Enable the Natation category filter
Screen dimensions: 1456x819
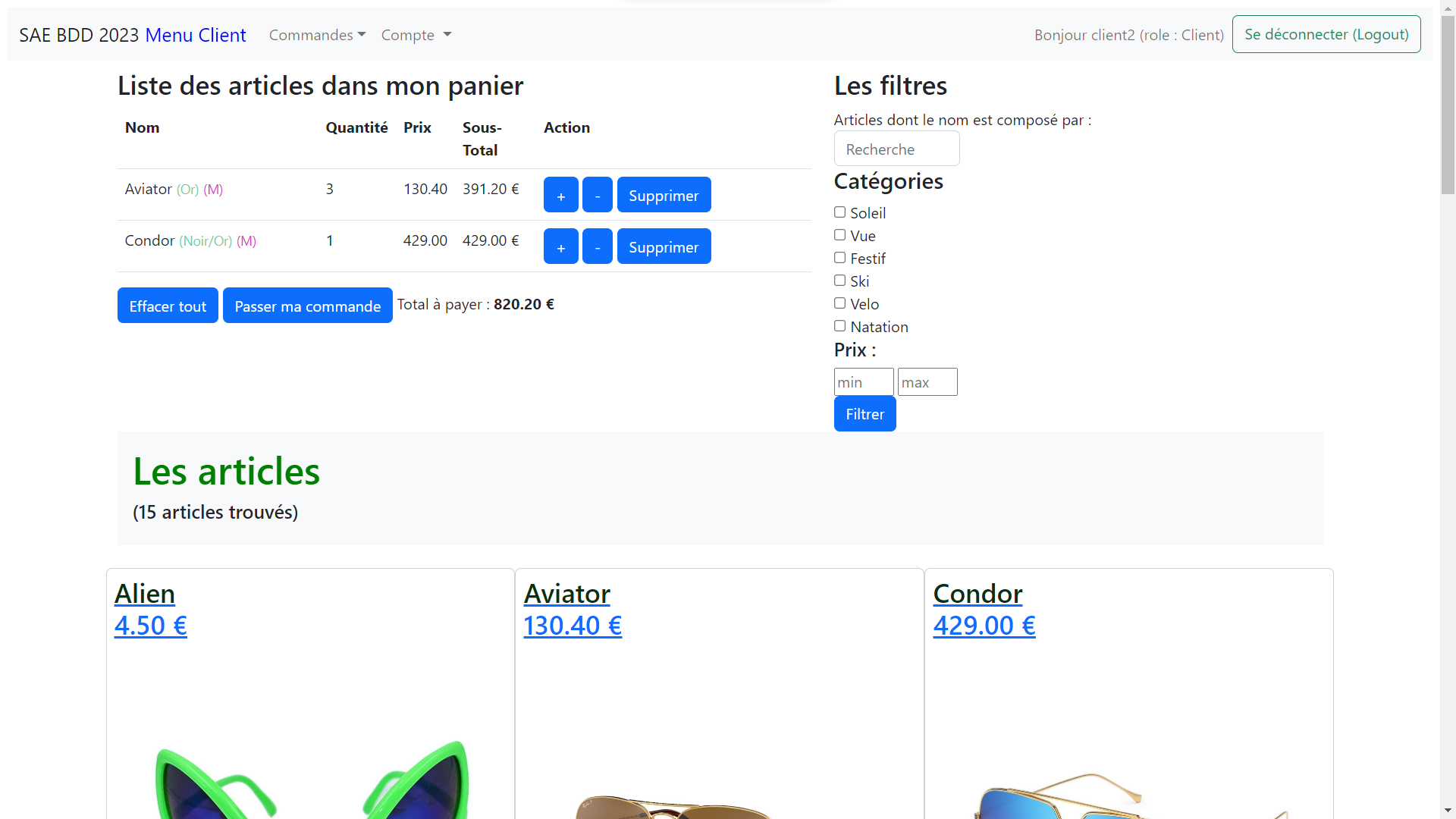839,326
